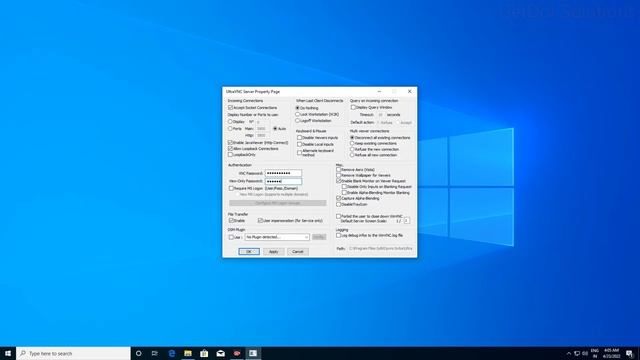The height and width of the screenshot is (360, 640).
Task: Click the network icon in system tray
Action: click(577, 353)
